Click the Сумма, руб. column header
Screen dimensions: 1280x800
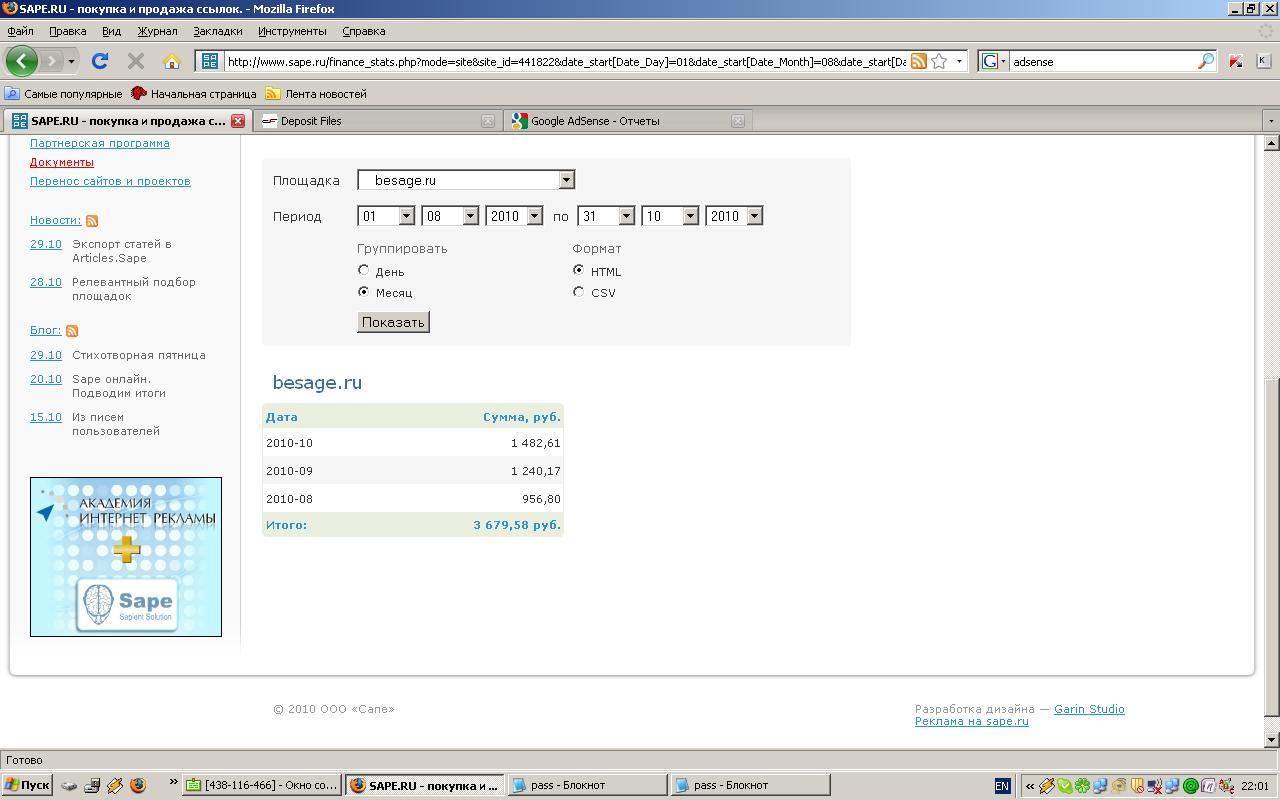click(x=522, y=417)
